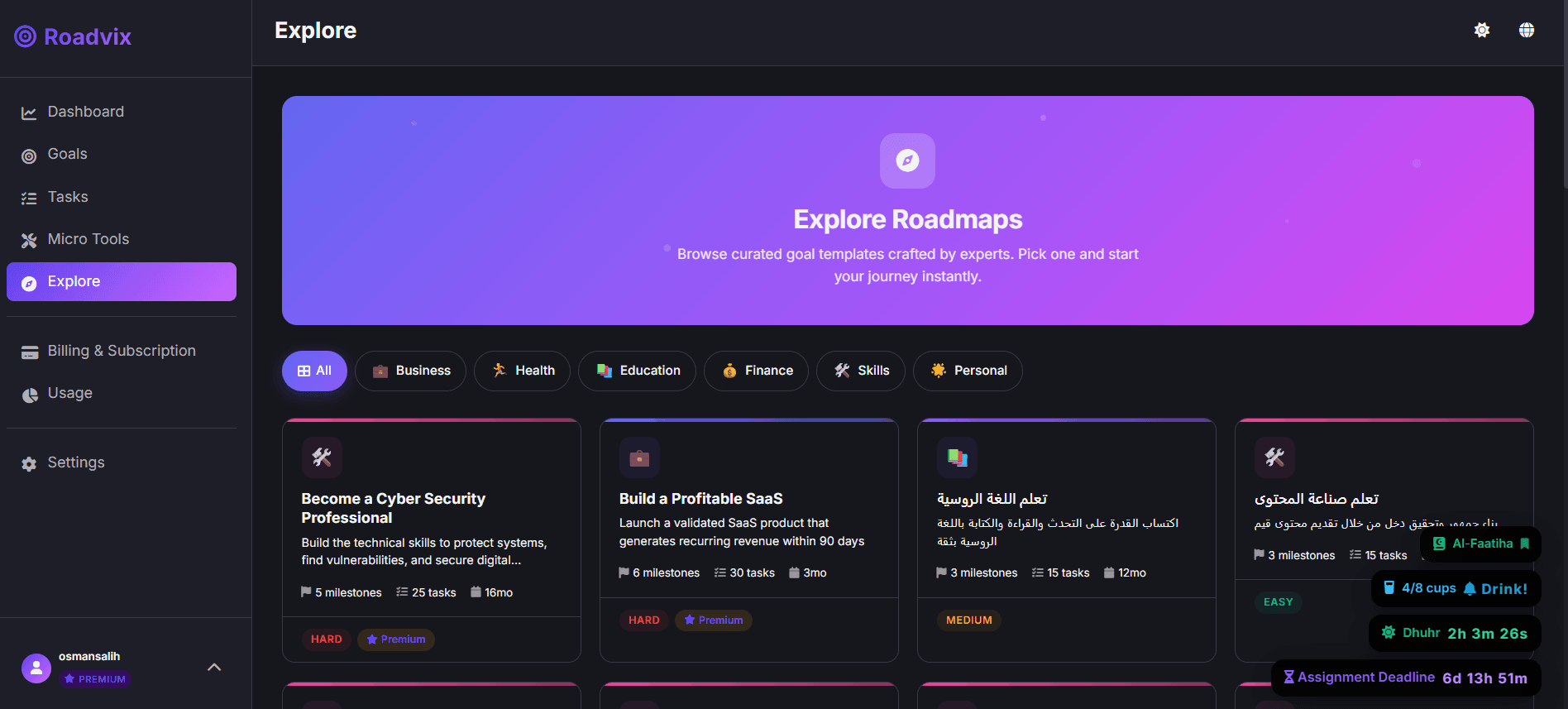Click the compass icon in Explore Roadmaps banner
This screenshot has width=1568, height=709.
(x=907, y=160)
